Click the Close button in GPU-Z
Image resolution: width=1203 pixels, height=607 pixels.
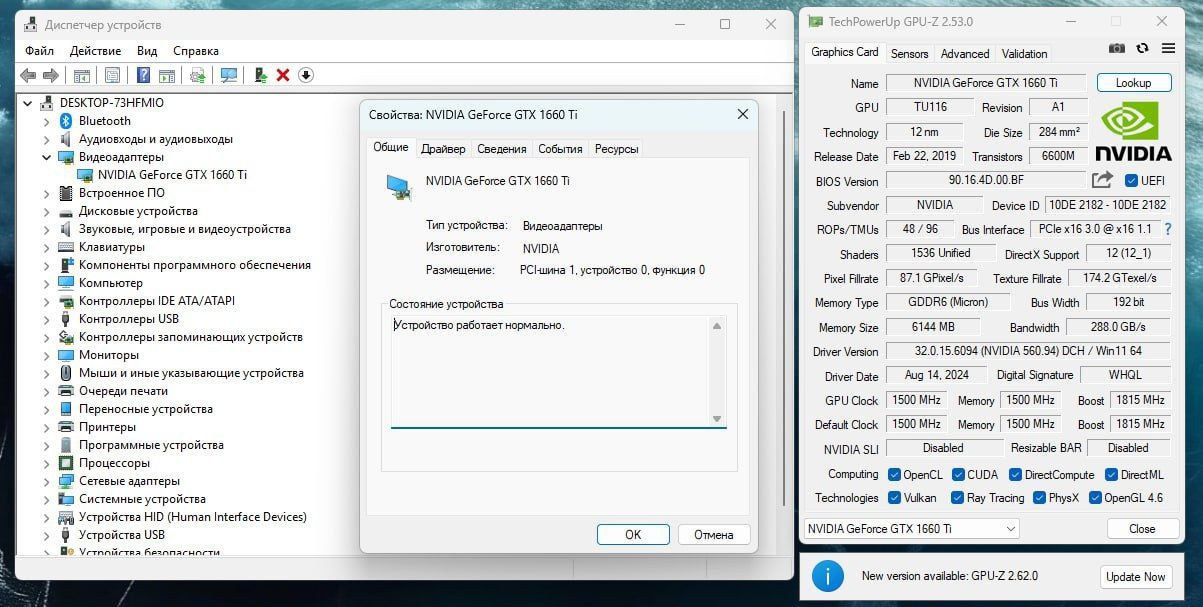[x=1142, y=528]
